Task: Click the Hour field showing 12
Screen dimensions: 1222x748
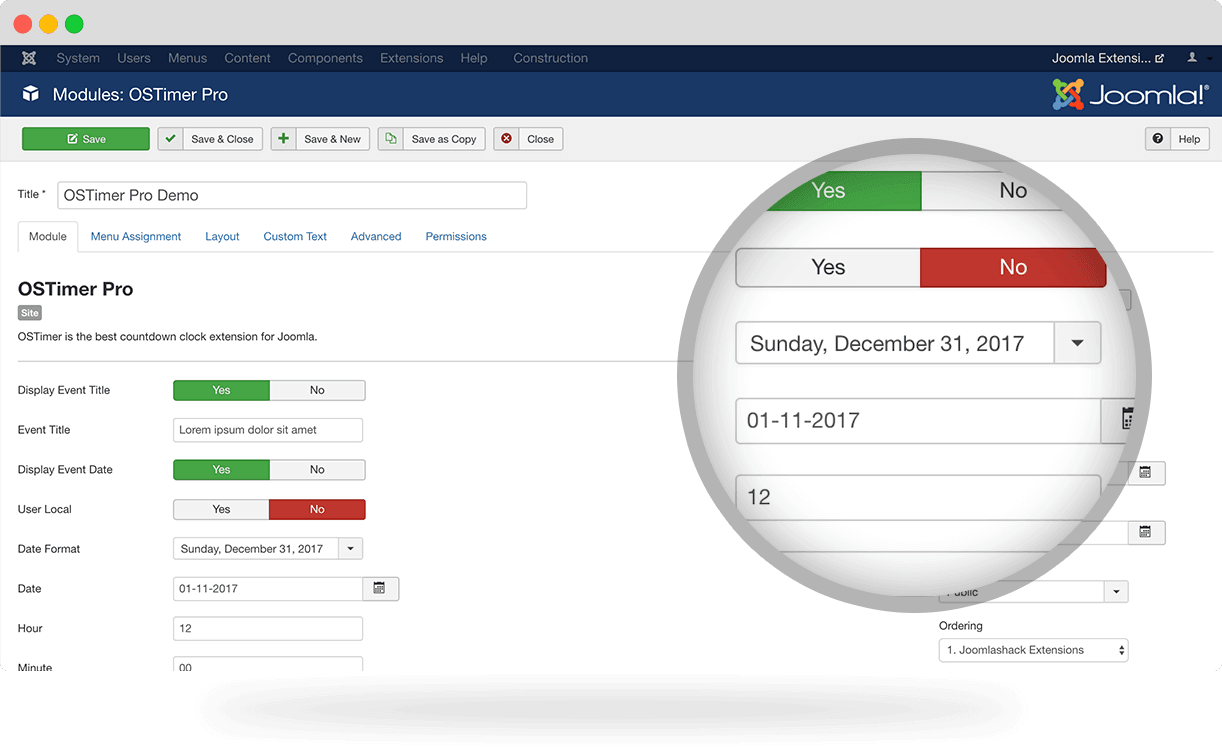Action: [x=268, y=628]
